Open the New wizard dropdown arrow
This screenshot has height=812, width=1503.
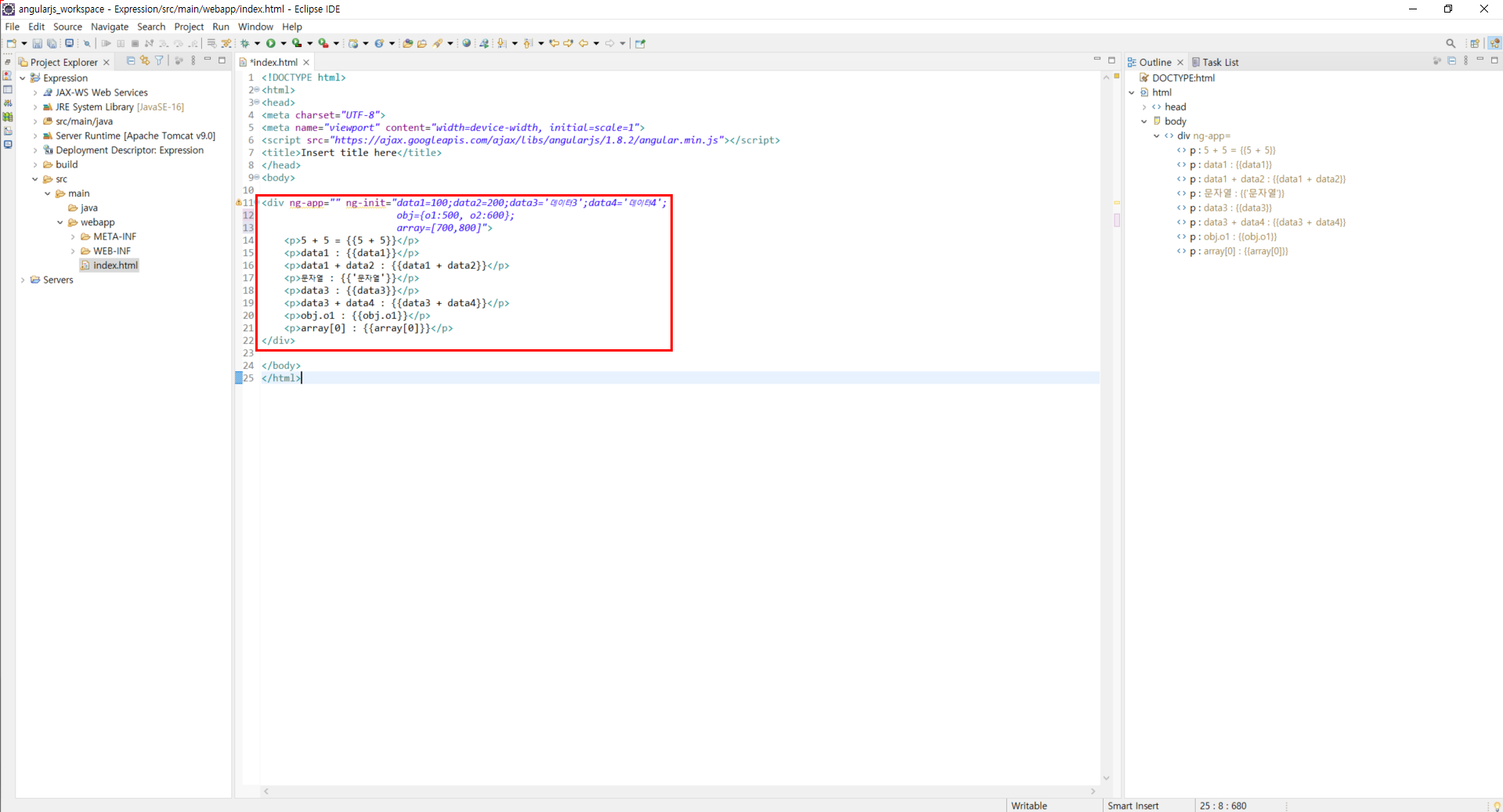coord(23,44)
